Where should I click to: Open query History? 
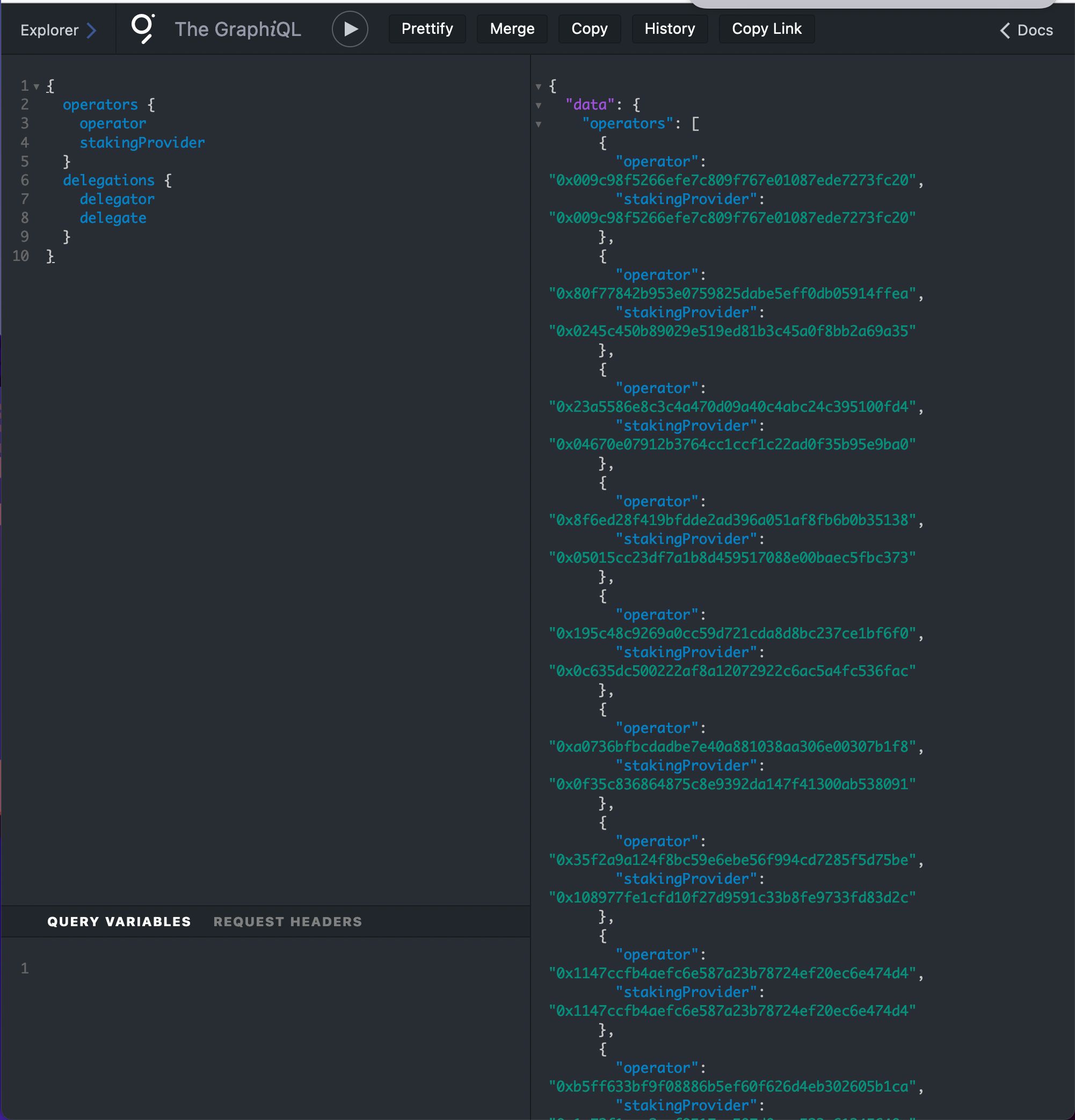coord(670,28)
